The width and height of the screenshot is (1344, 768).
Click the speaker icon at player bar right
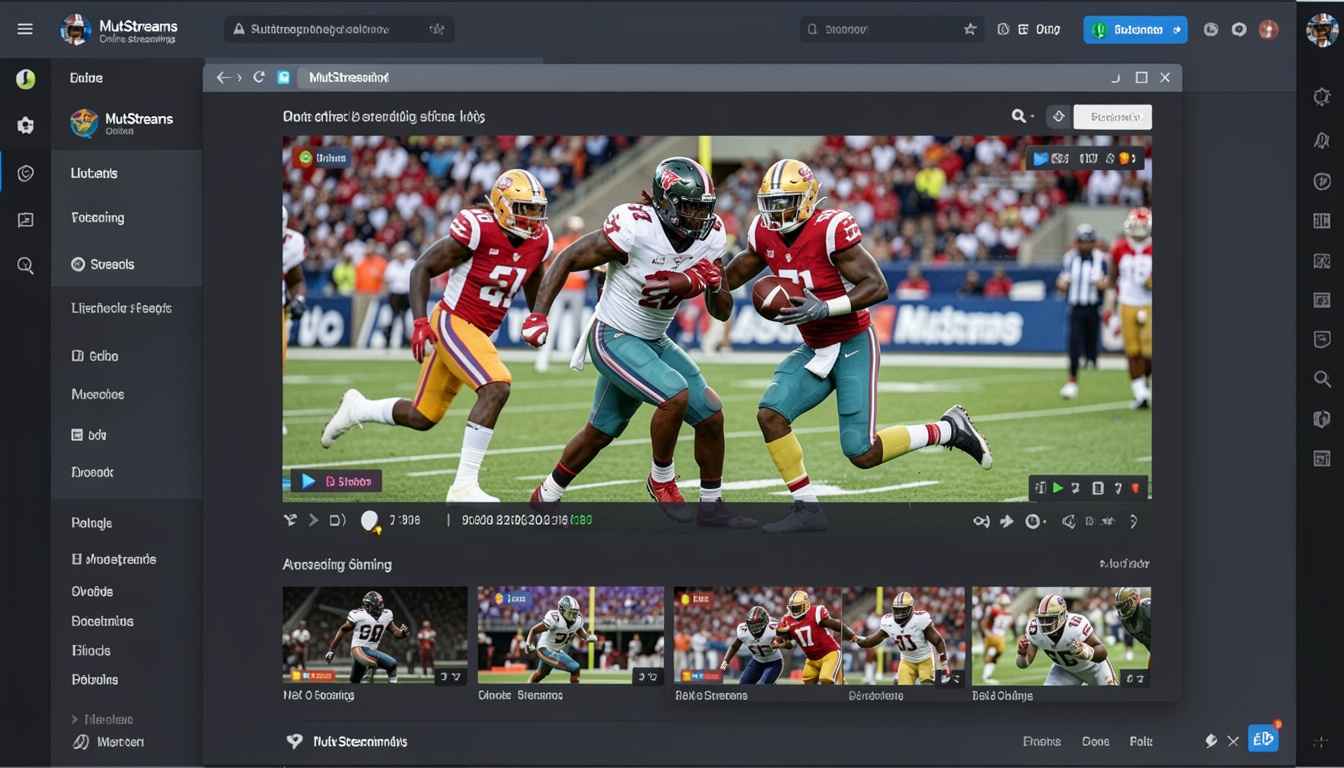(x=1068, y=521)
